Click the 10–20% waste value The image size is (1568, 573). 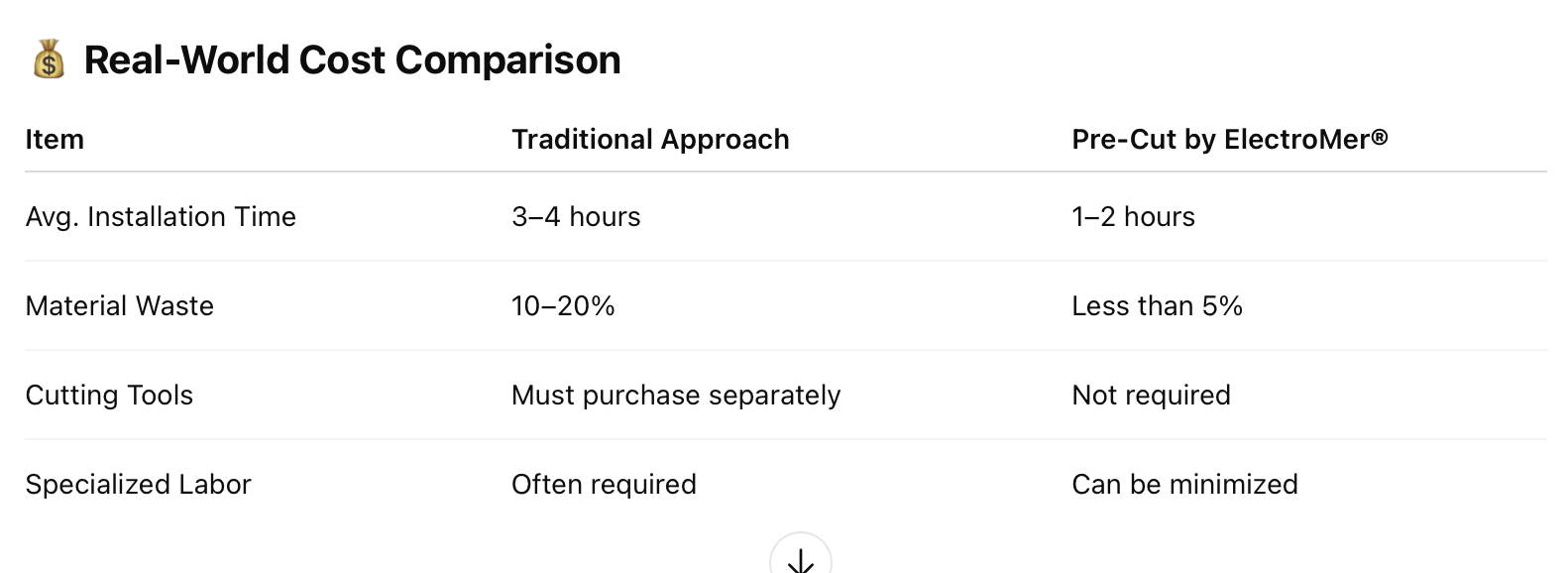click(x=563, y=306)
